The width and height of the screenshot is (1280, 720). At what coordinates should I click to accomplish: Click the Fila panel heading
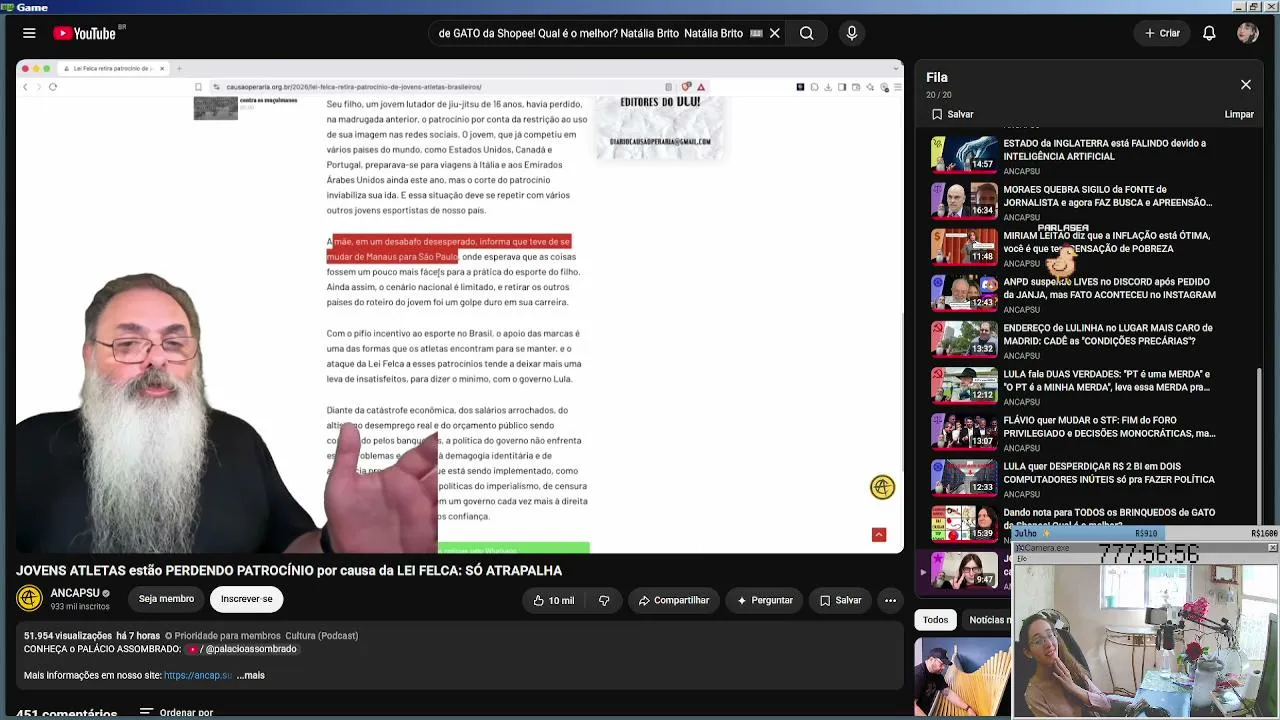937,77
